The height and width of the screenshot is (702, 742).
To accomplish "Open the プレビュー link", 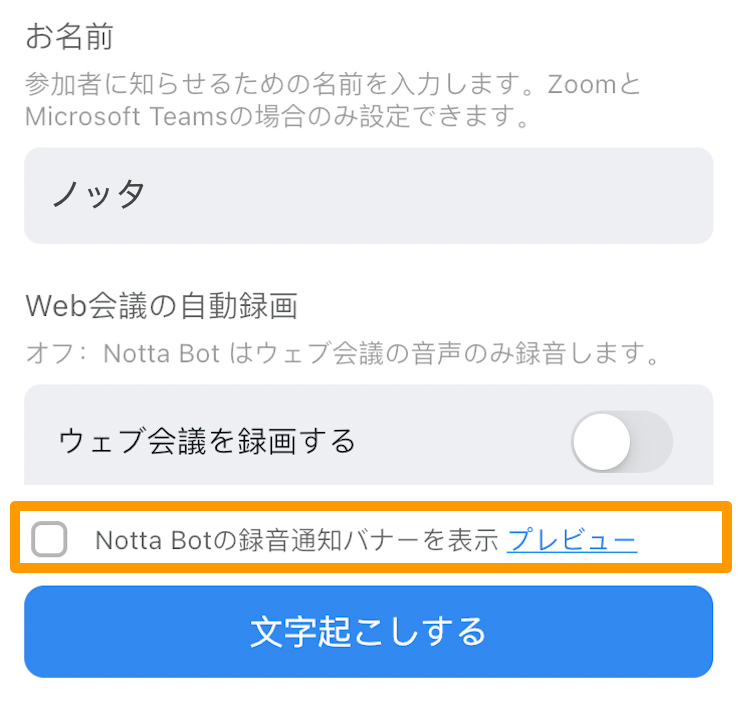I will coord(572,540).
